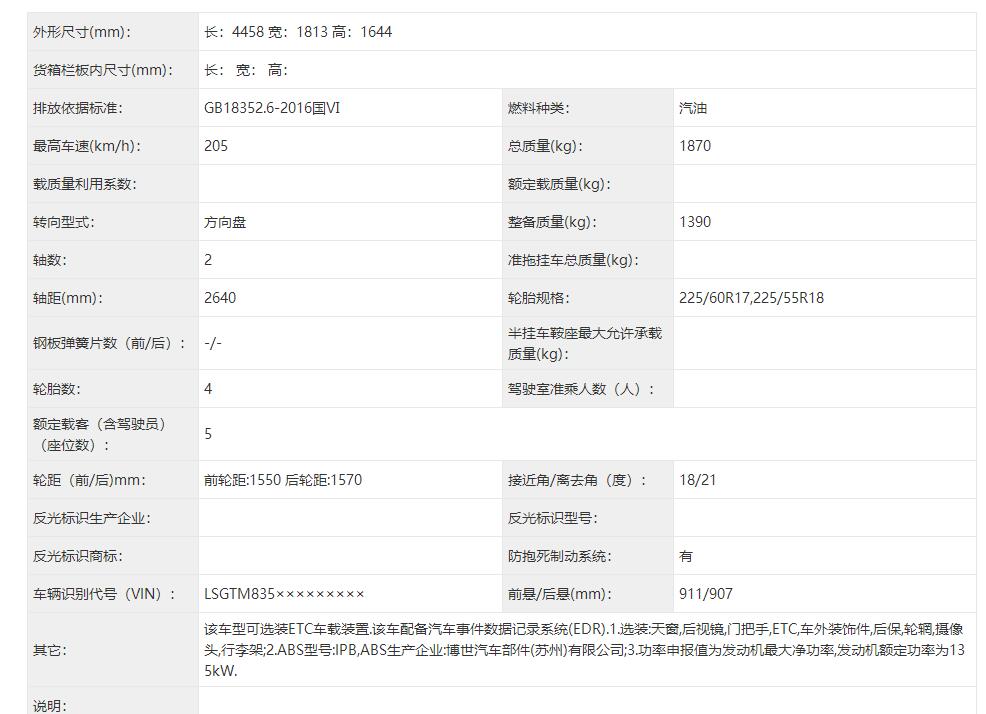
Task: Click the 反光标识商标 label
Action: 77,556
